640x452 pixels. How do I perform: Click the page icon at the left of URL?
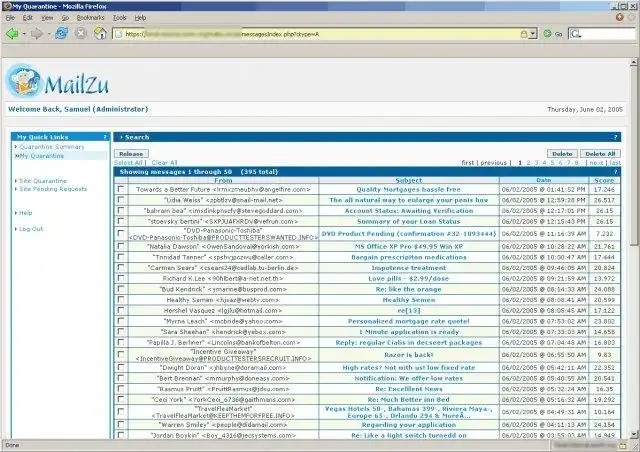tap(118, 34)
